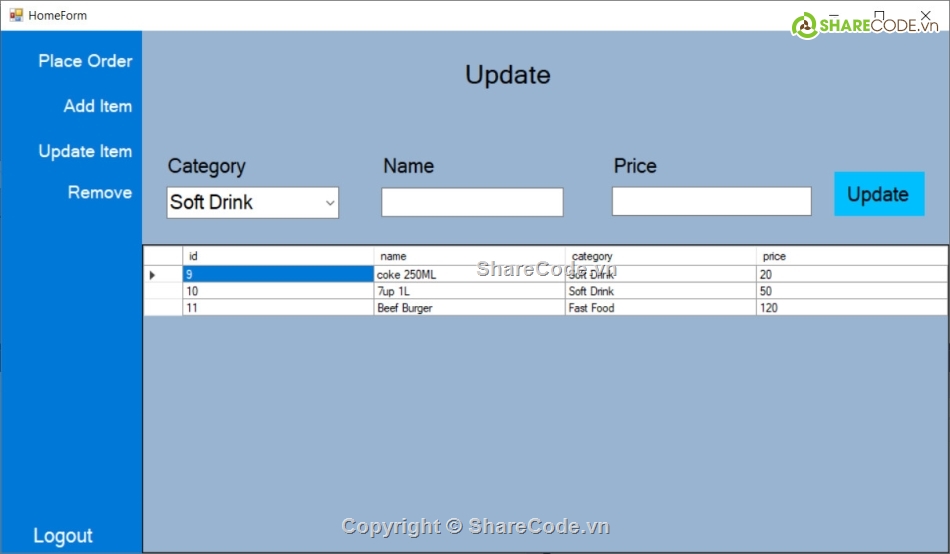950x554 pixels.
Task: Click the HomeForm window title icon
Action: [x=15, y=15]
